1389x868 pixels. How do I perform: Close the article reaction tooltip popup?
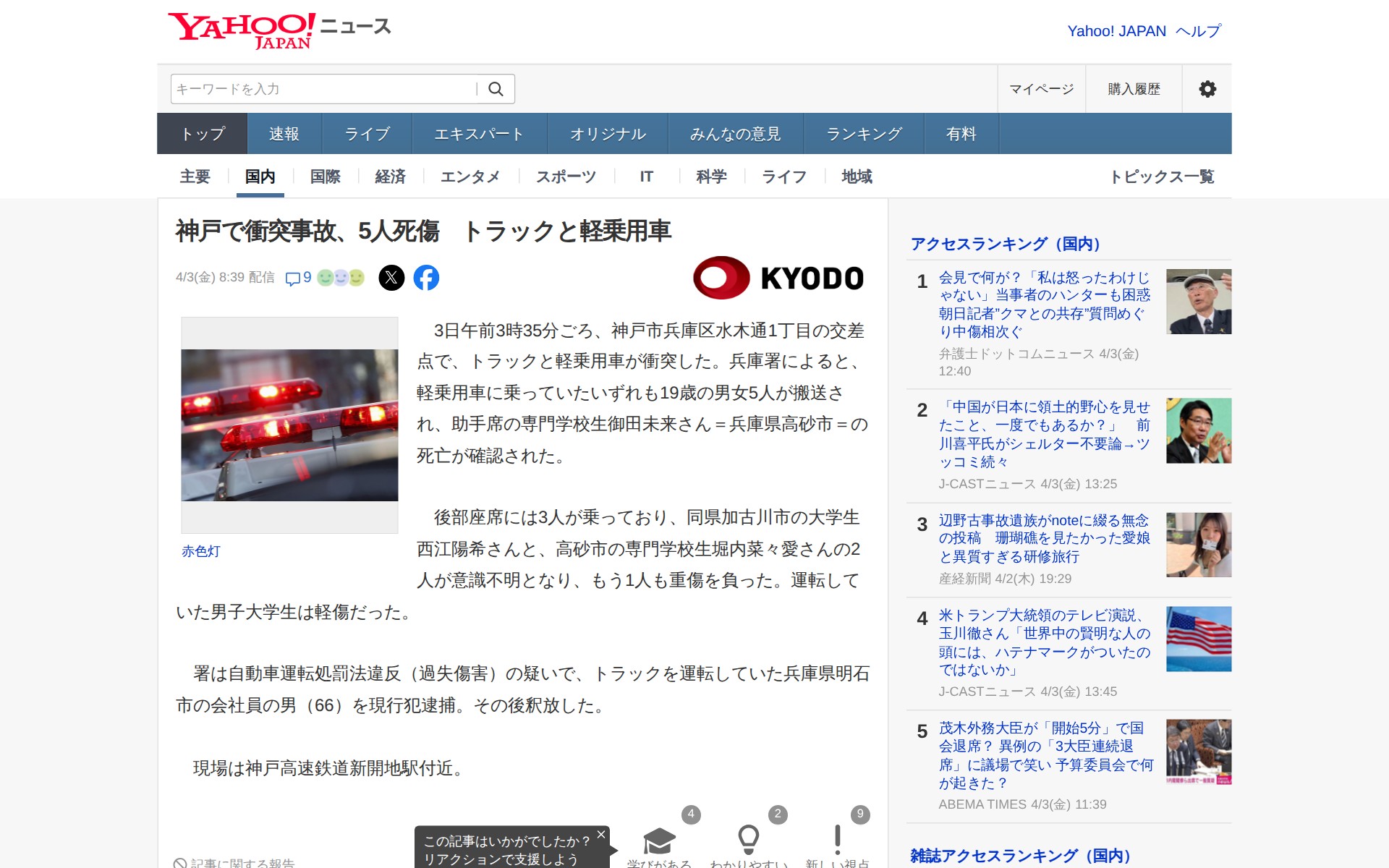point(600,835)
